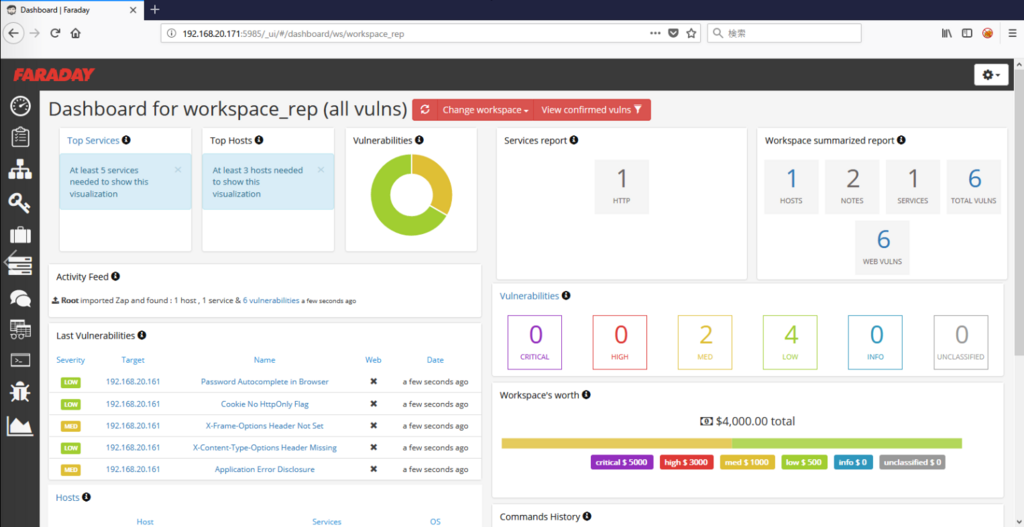Click the critical $ 5000 price badge
This screenshot has height=527, width=1024.
coord(622,462)
